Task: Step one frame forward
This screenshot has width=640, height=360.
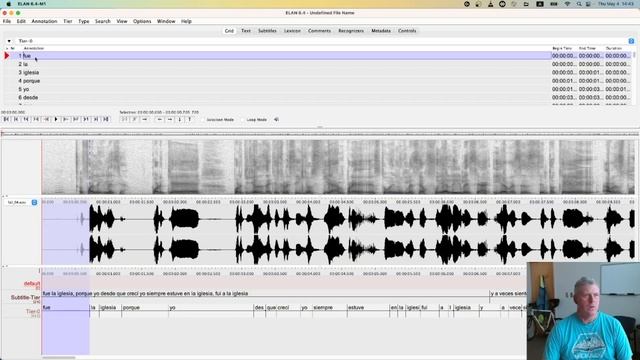Action: tap(76, 119)
